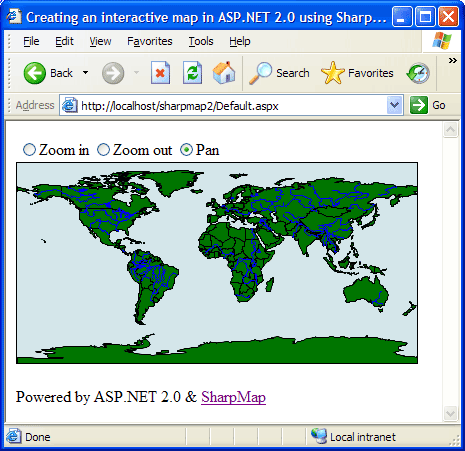465x451 pixels.
Task: Open the View menu
Action: tap(100, 41)
